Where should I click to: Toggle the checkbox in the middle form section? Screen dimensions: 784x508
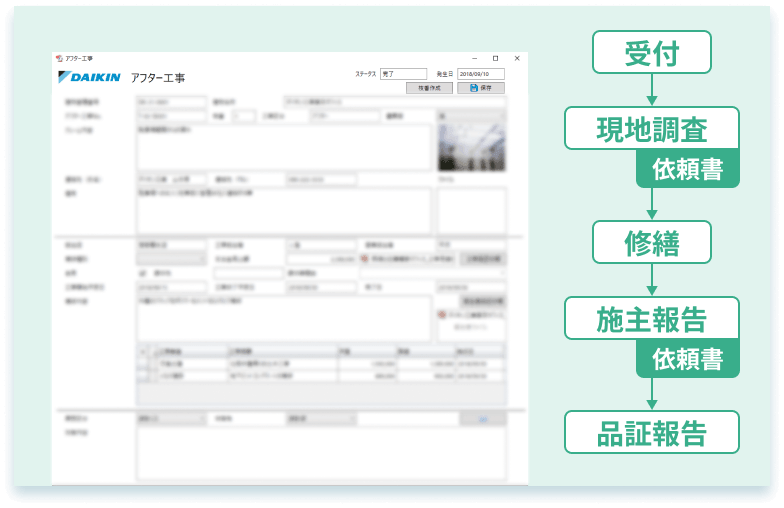142,272
